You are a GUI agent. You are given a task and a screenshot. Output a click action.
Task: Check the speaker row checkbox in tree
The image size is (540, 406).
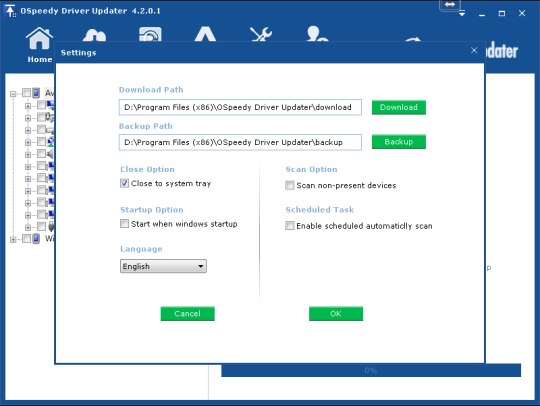pos(41,153)
